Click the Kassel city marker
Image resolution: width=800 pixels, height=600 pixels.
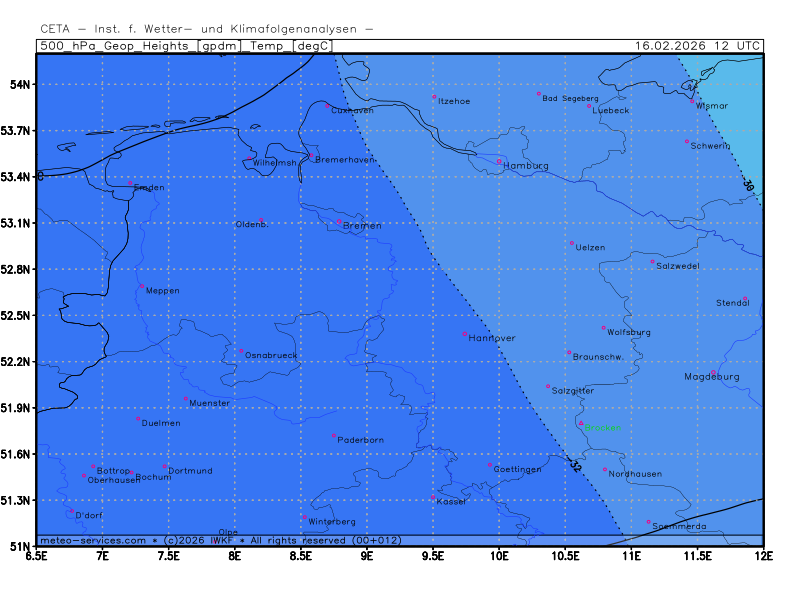click(433, 497)
